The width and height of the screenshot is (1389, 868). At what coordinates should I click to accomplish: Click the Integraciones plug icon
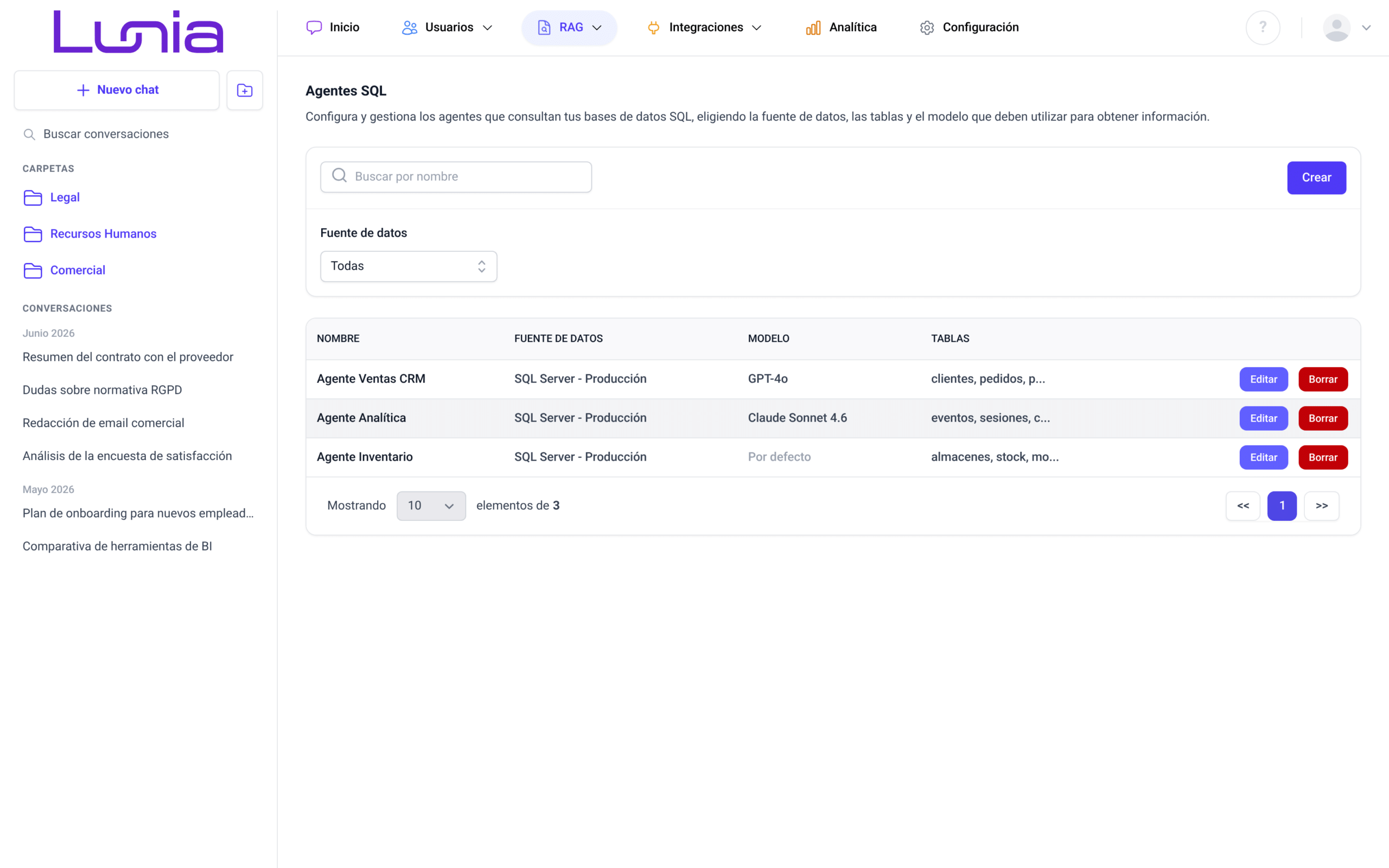pos(653,28)
